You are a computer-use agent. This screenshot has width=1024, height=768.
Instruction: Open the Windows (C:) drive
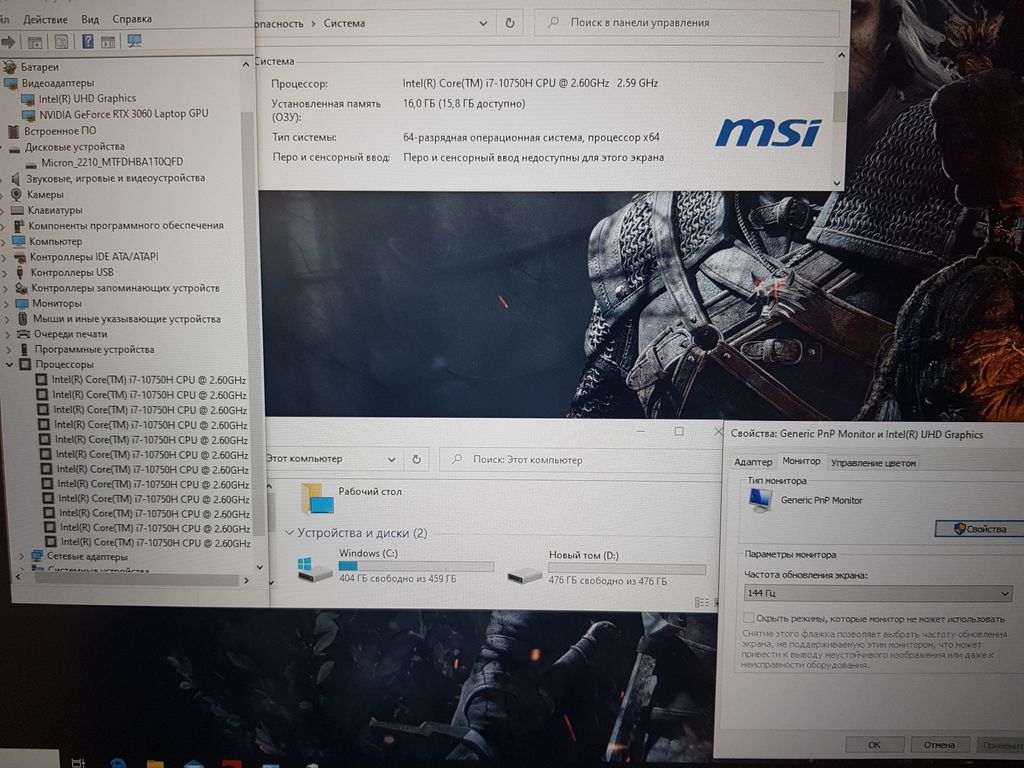point(368,553)
